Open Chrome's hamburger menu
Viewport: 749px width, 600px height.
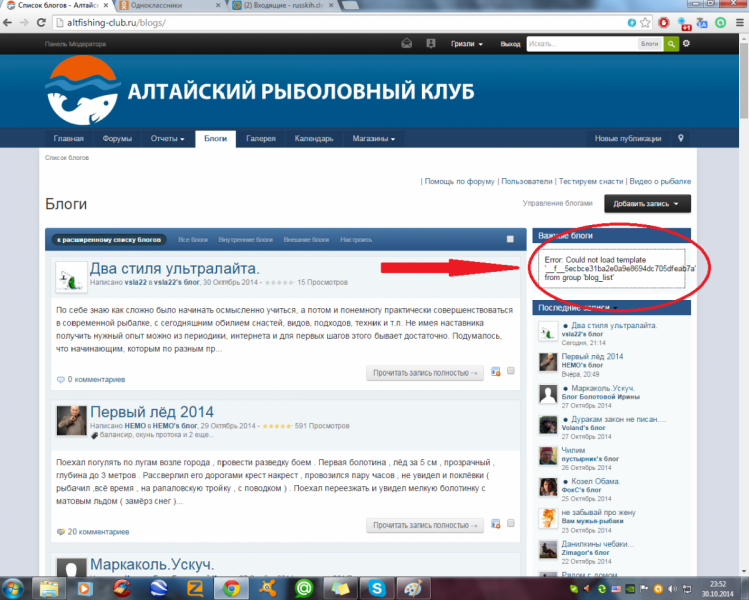tap(739, 22)
